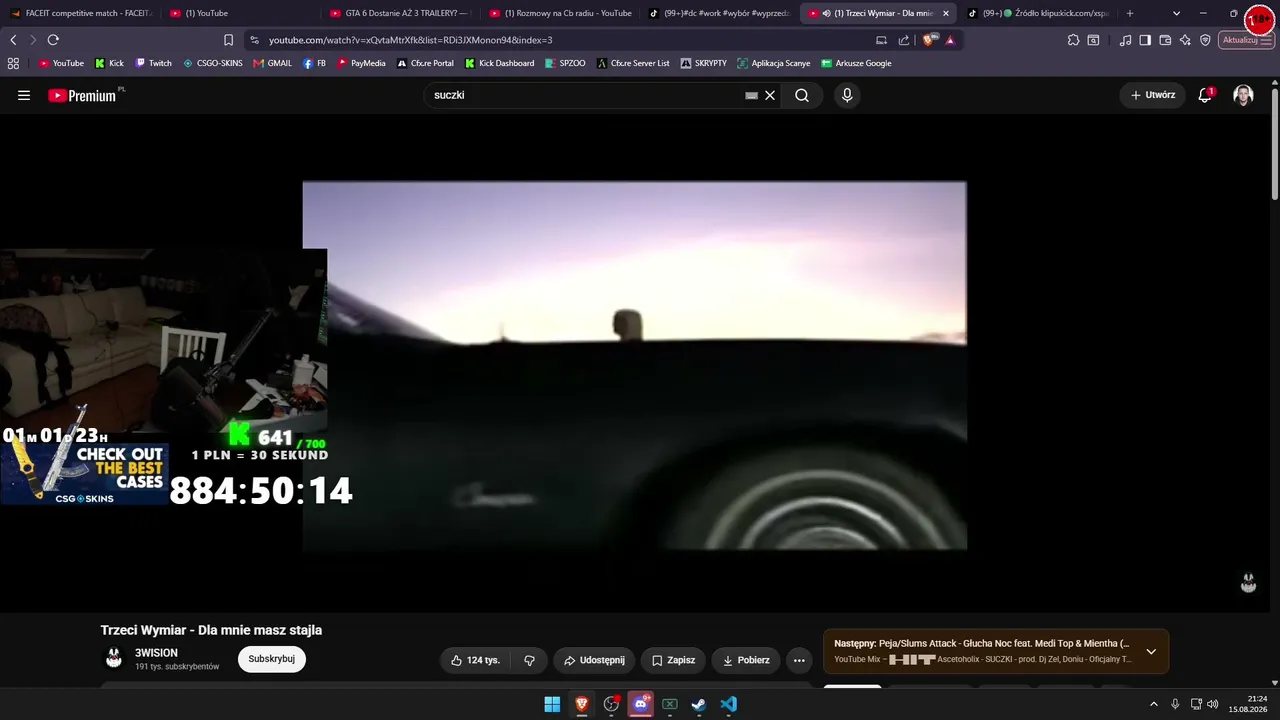Switch to the FACEIT competitive match tab

pos(80,13)
